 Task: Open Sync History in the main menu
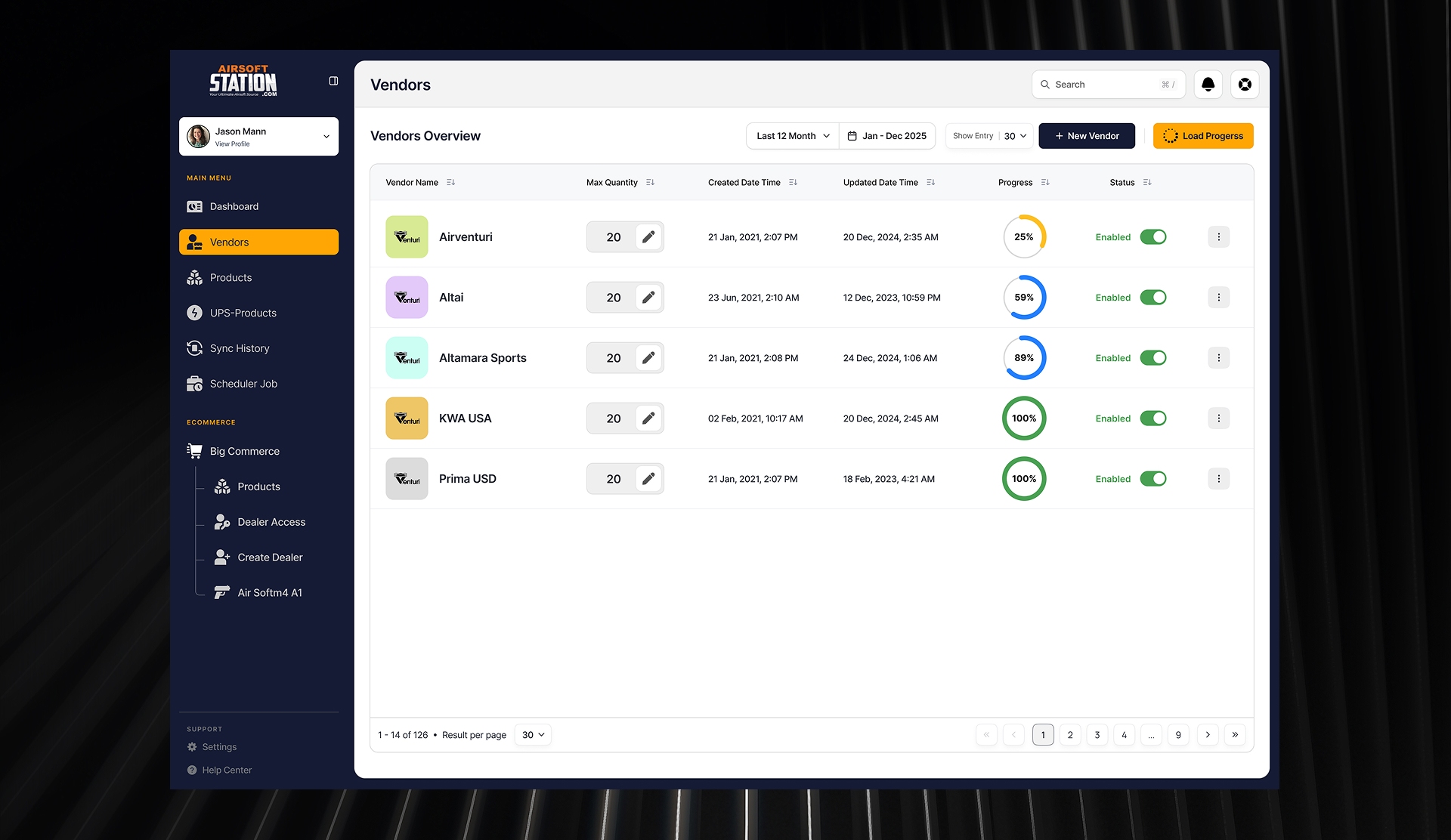tap(239, 348)
